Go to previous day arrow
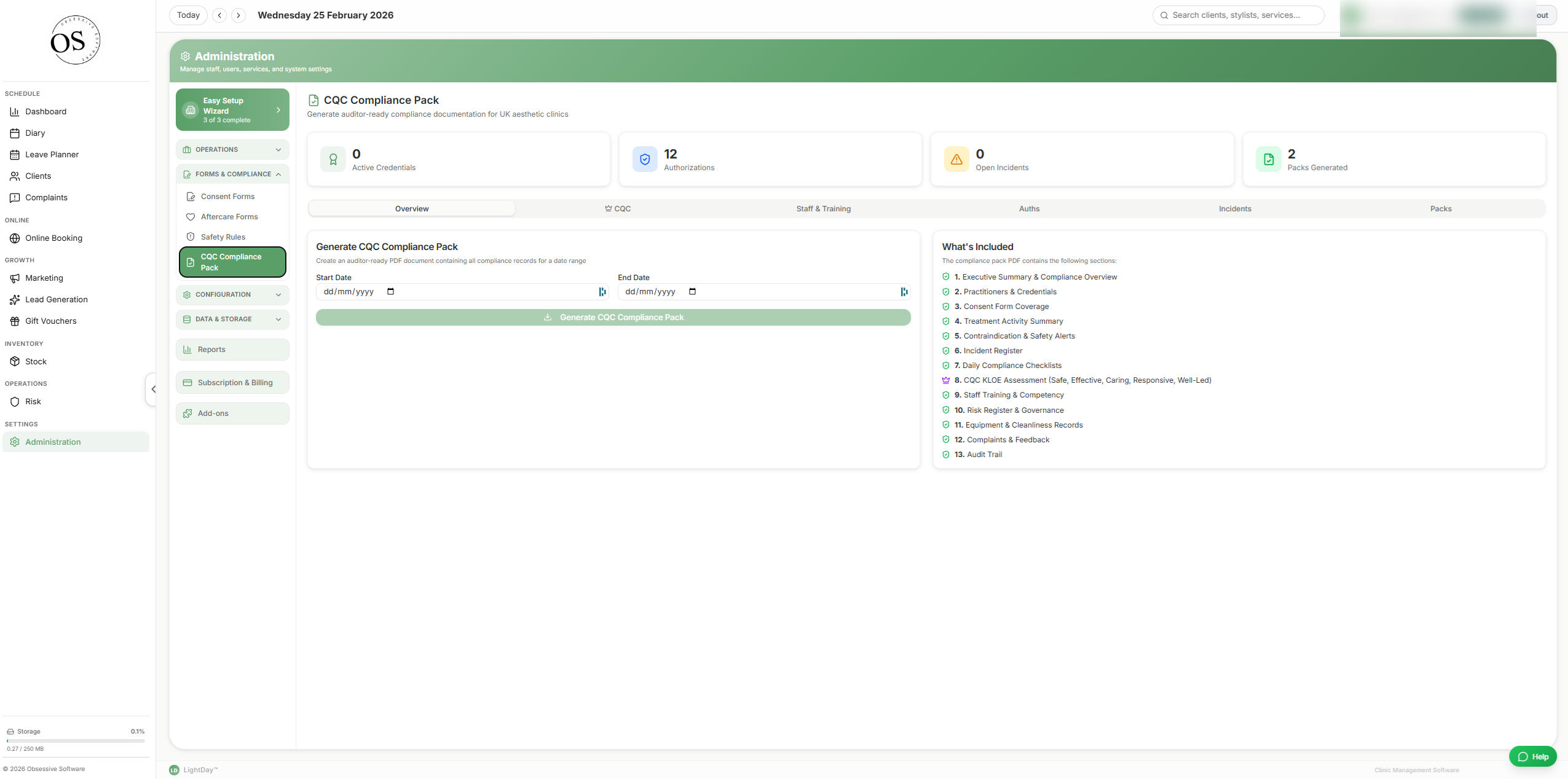 coord(219,15)
